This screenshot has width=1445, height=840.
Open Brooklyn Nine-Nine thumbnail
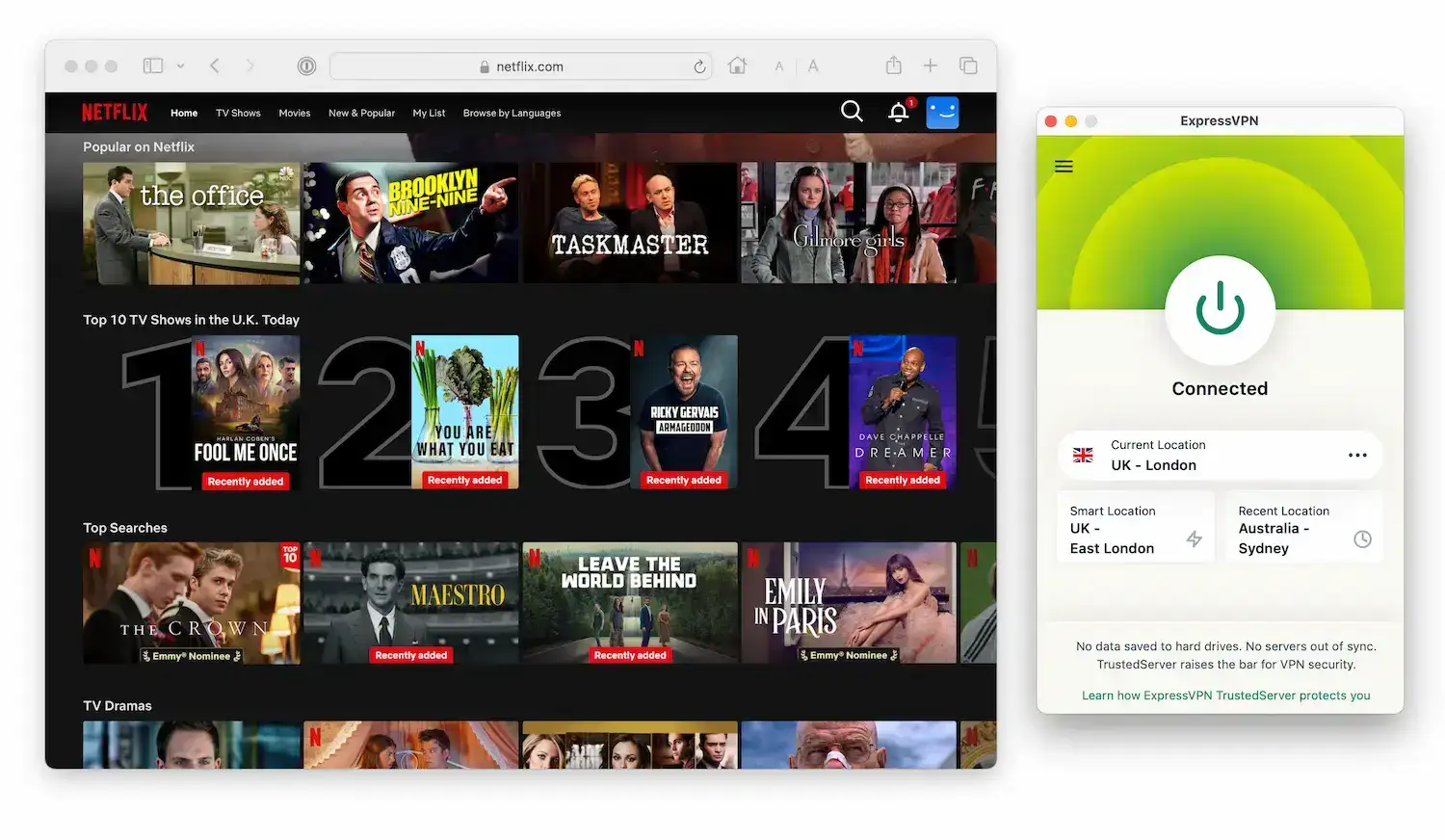(x=411, y=223)
